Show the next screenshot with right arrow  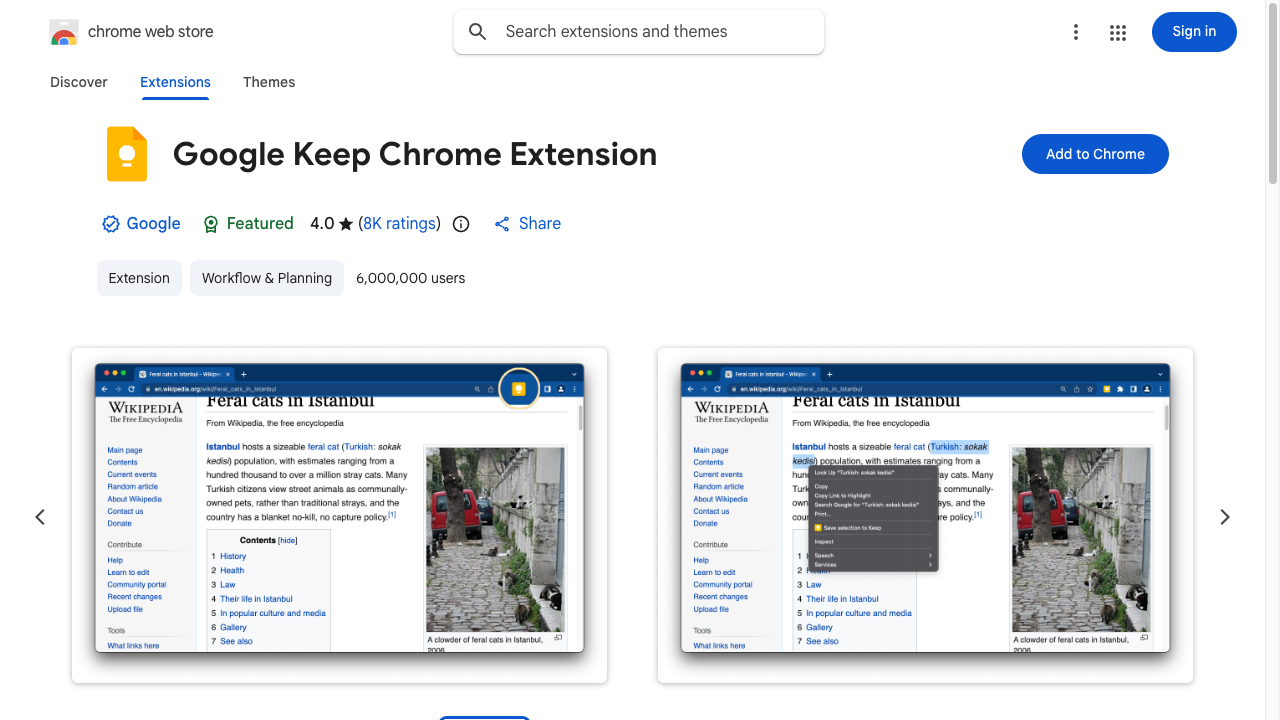pyautogui.click(x=1225, y=517)
